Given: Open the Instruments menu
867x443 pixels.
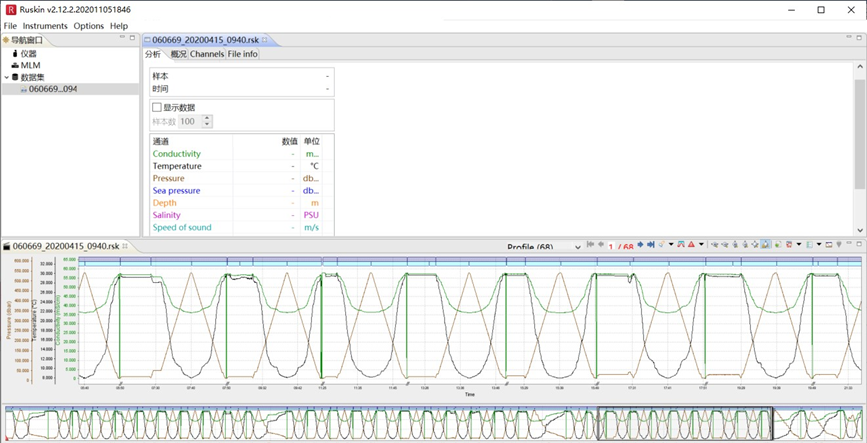Looking at the screenshot, I should [45, 26].
